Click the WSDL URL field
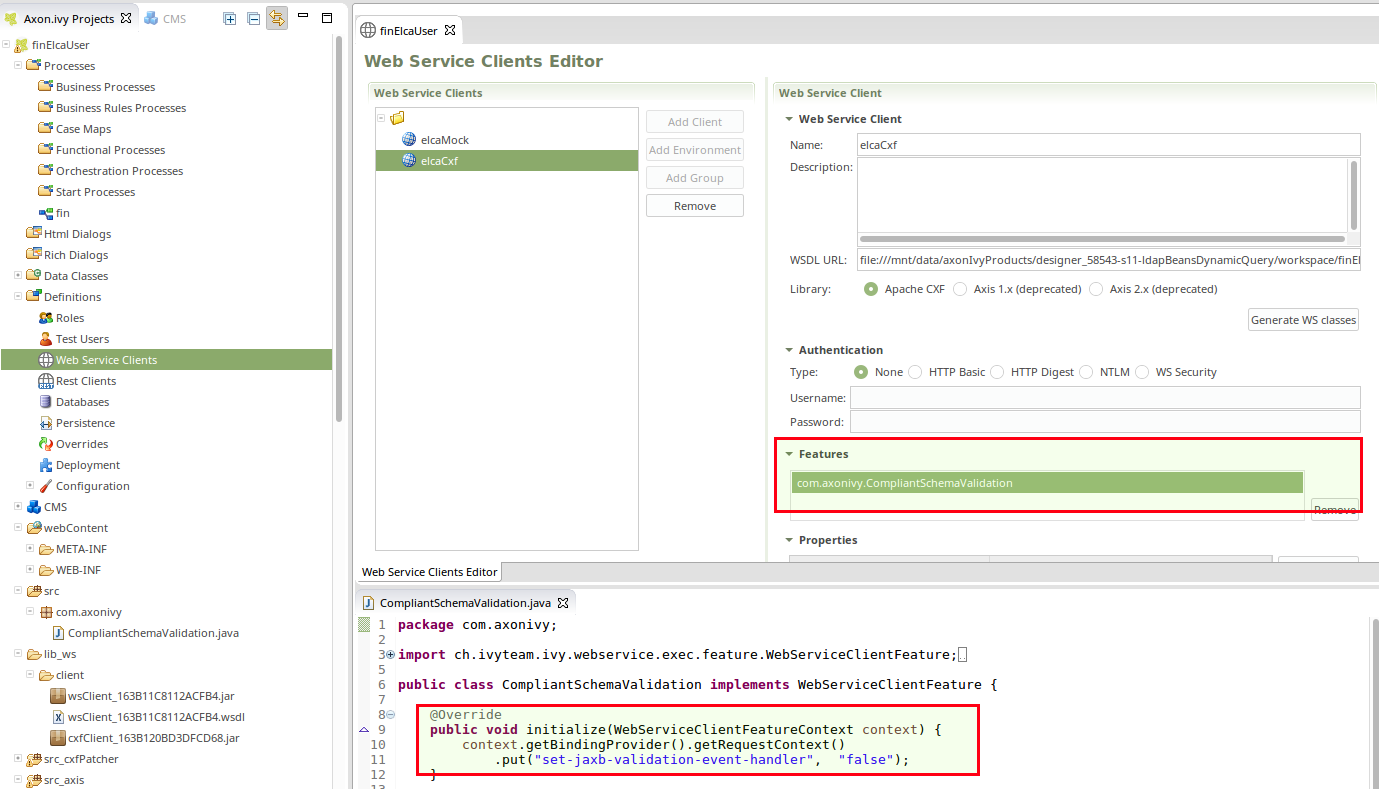 pyautogui.click(x=1108, y=261)
